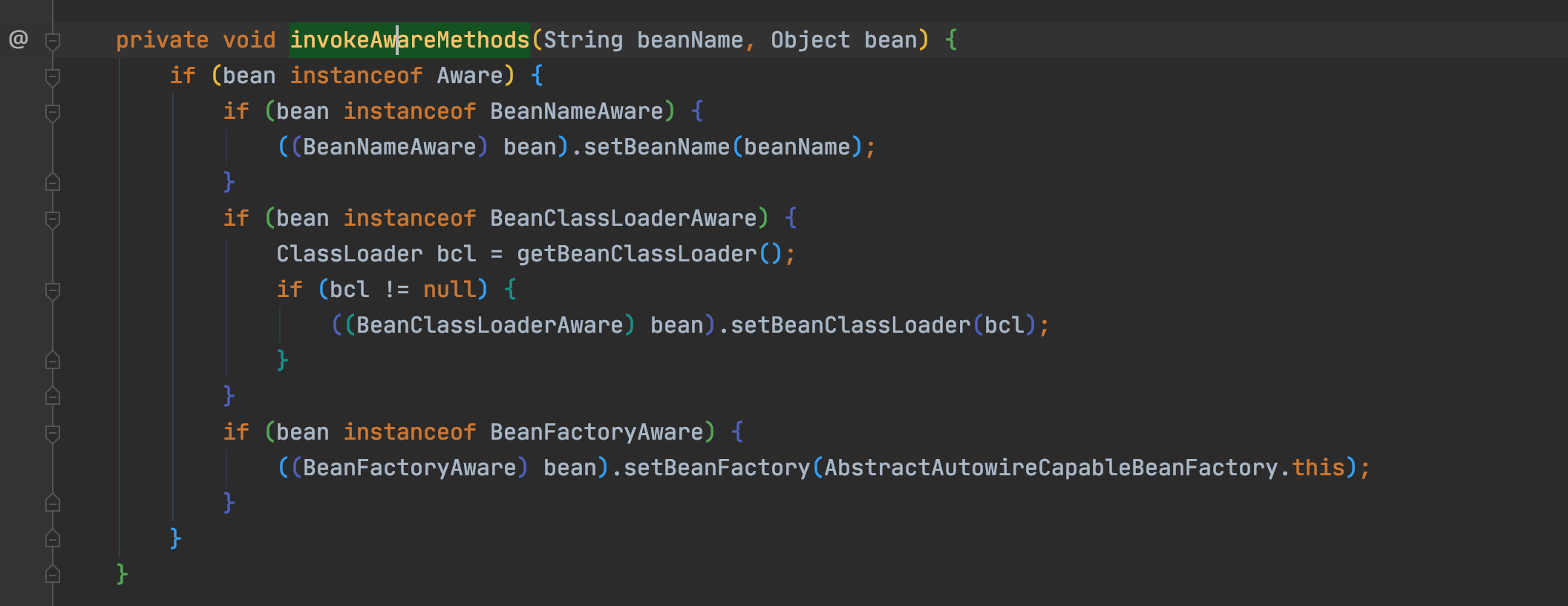Image resolution: width=1568 pixels, height=606 pixels.
Task: Click fold end marker of bcl null check
Action: [x=53, y=360]
